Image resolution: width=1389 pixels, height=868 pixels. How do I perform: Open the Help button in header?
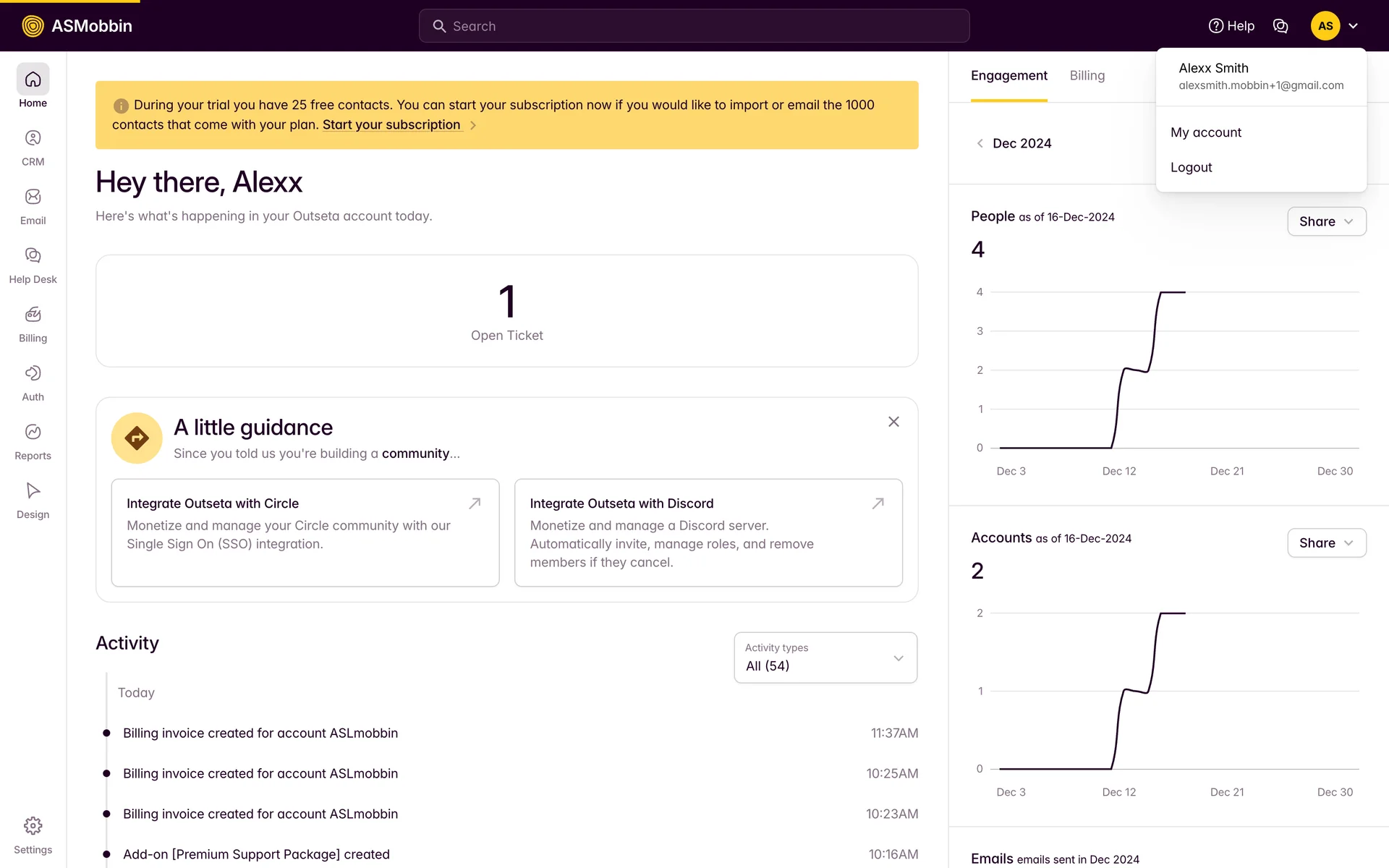pyautogui.click(x=1231, y=26)
